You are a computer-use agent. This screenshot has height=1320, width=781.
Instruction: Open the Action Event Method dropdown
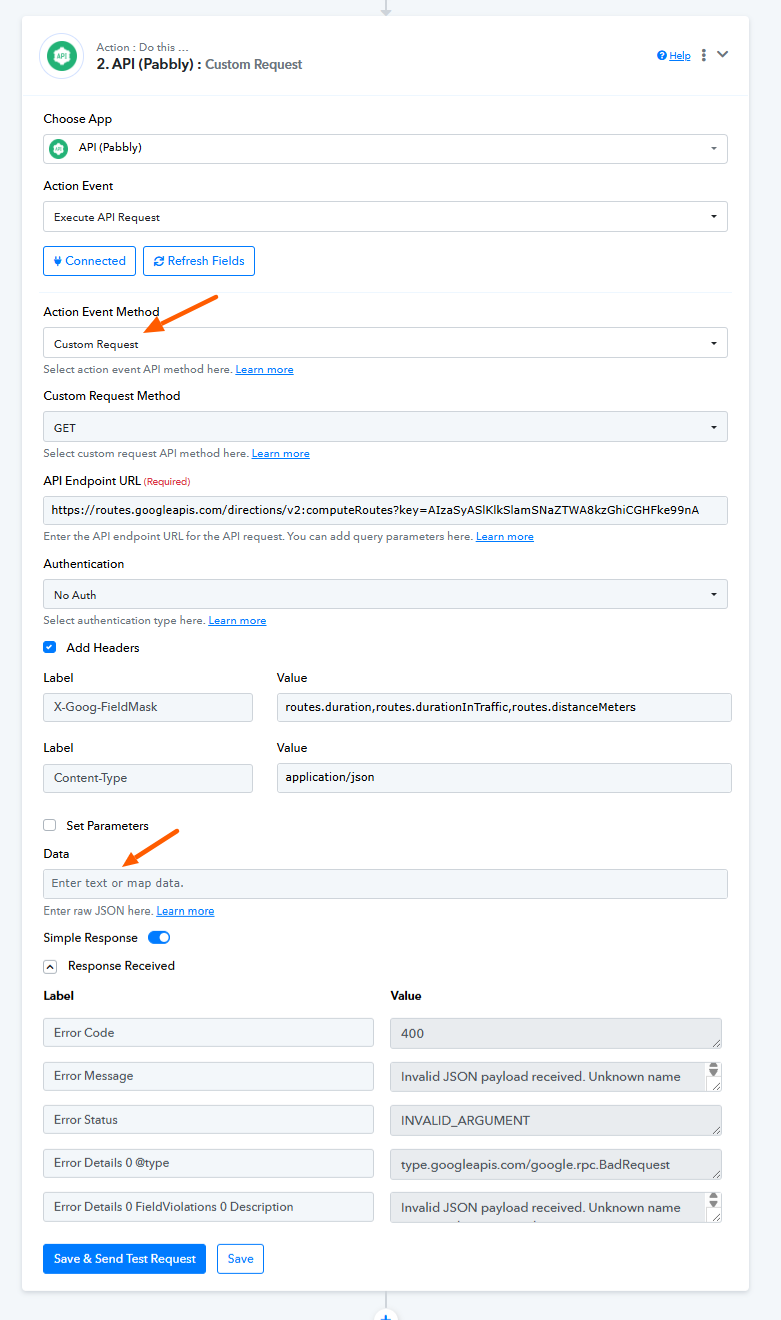pyautogui.click(x=385, y=343)
